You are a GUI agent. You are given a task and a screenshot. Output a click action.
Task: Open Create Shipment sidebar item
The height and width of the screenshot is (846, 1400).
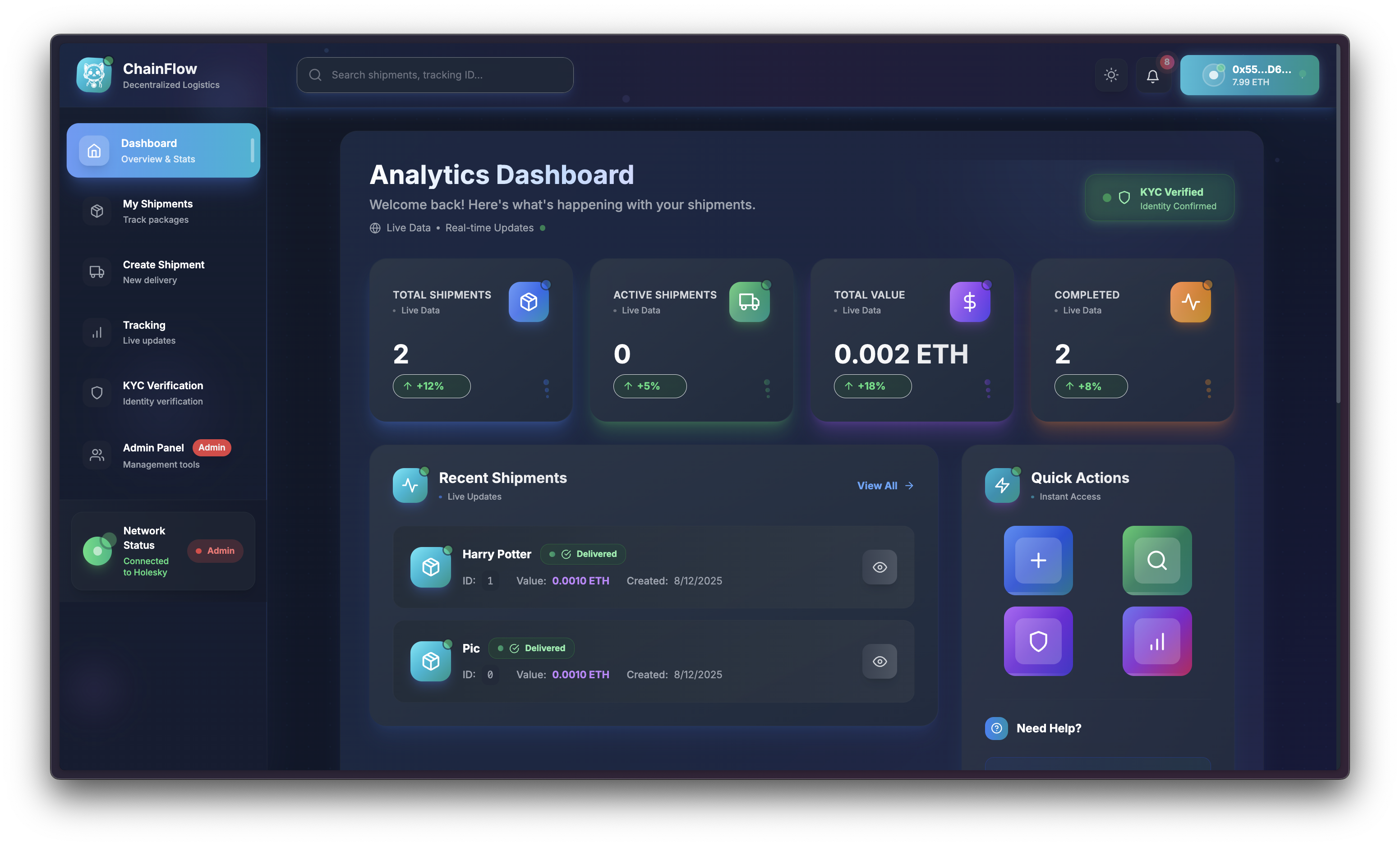click(x=163, y=271)
